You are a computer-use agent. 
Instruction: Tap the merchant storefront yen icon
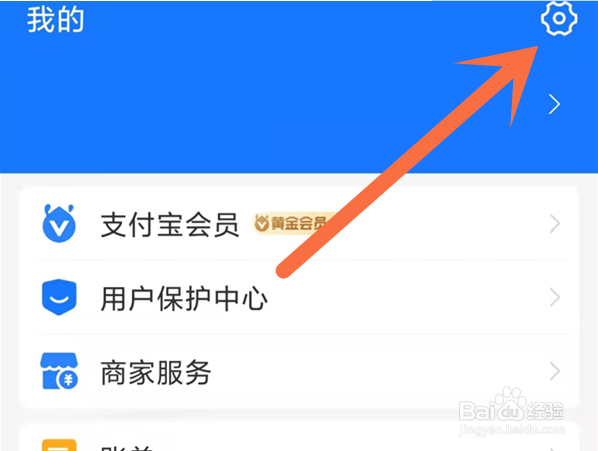[59, 371]
